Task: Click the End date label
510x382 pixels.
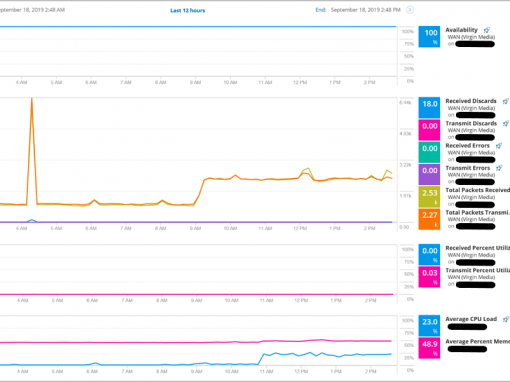Action: [x=321, y=10]
